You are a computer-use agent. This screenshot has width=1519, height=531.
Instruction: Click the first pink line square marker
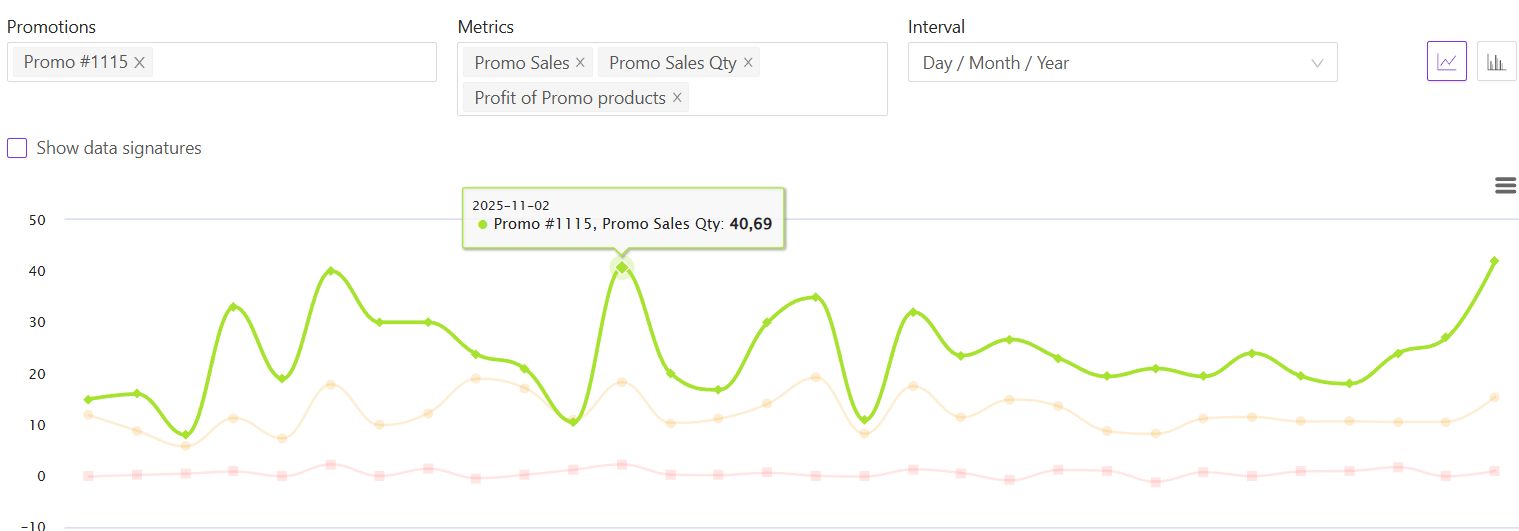(x=88, y=476)
